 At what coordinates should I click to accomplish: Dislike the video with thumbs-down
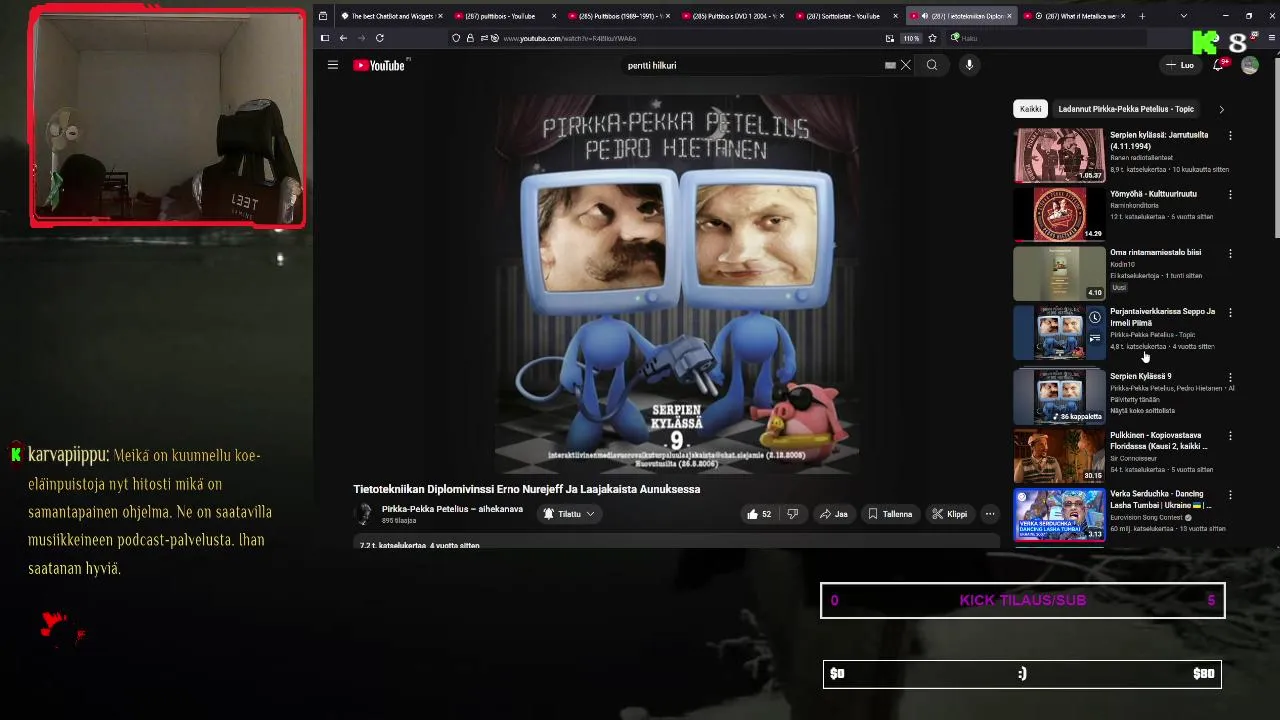click(792, 514)
